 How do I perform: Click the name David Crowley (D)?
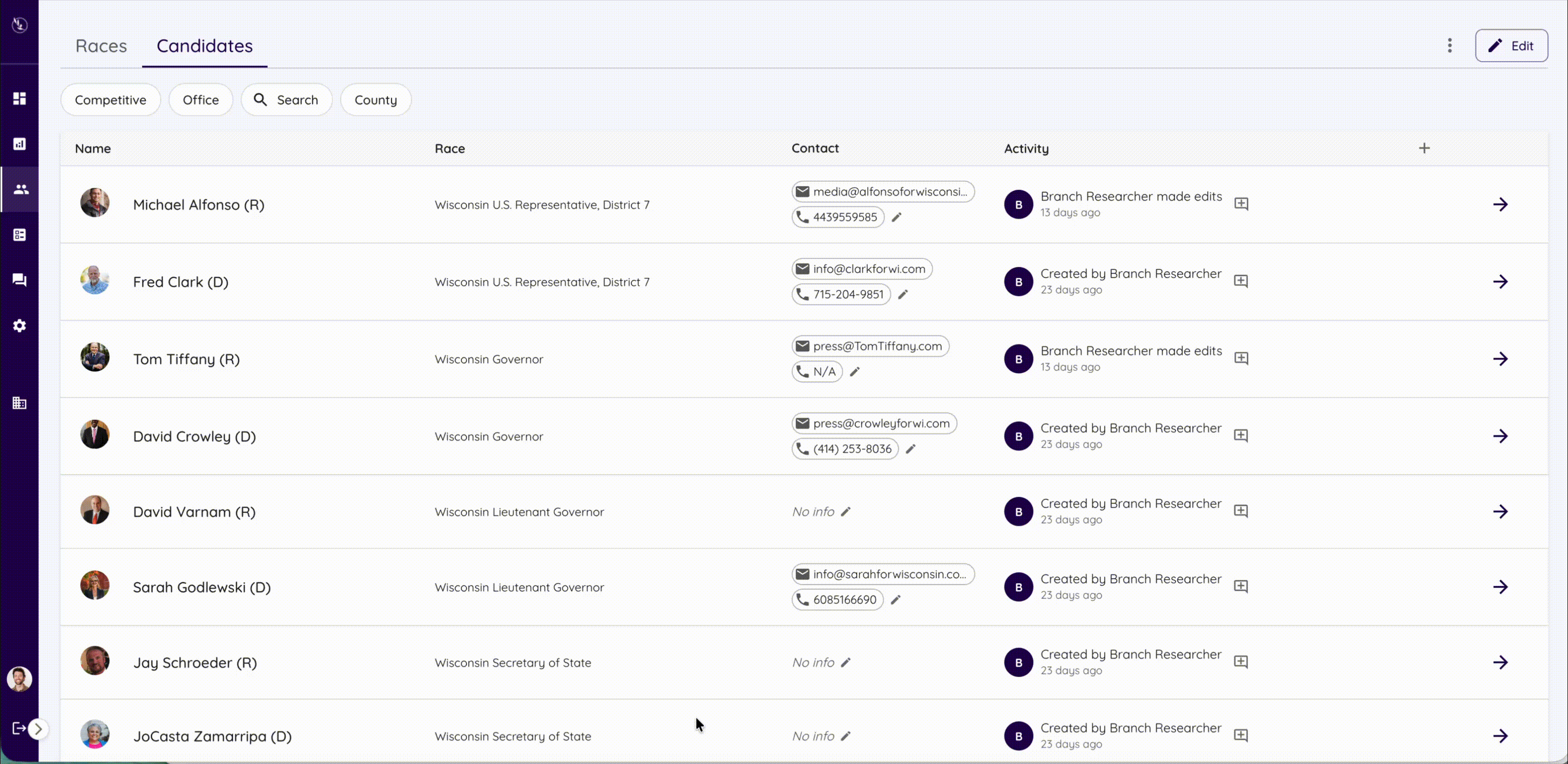click(x=195, y=437)
